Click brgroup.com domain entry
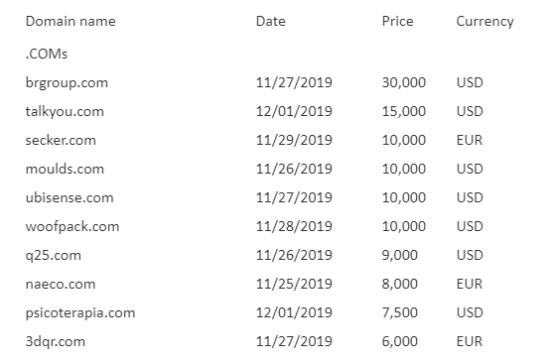Image resolution: width=554 pixels, height=363 pixels. [x=66, y=83]
